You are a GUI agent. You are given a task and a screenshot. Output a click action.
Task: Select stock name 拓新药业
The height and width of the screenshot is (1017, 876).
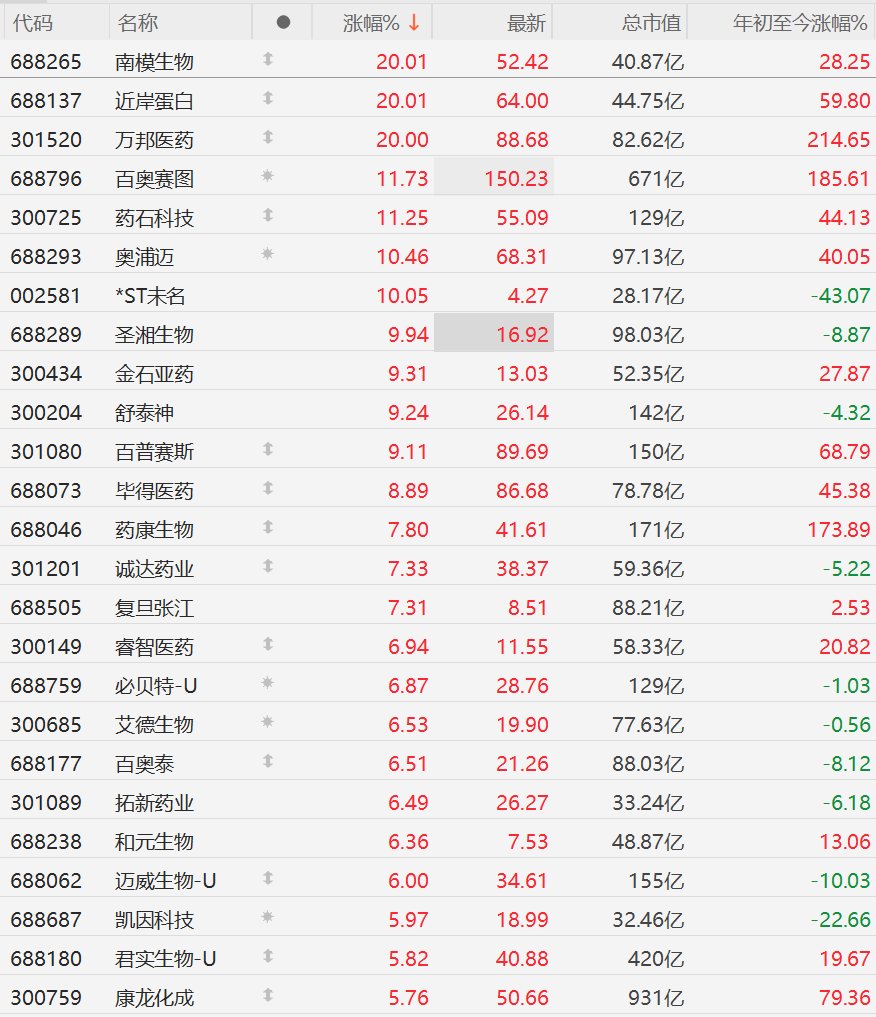[x=154, y=803]
